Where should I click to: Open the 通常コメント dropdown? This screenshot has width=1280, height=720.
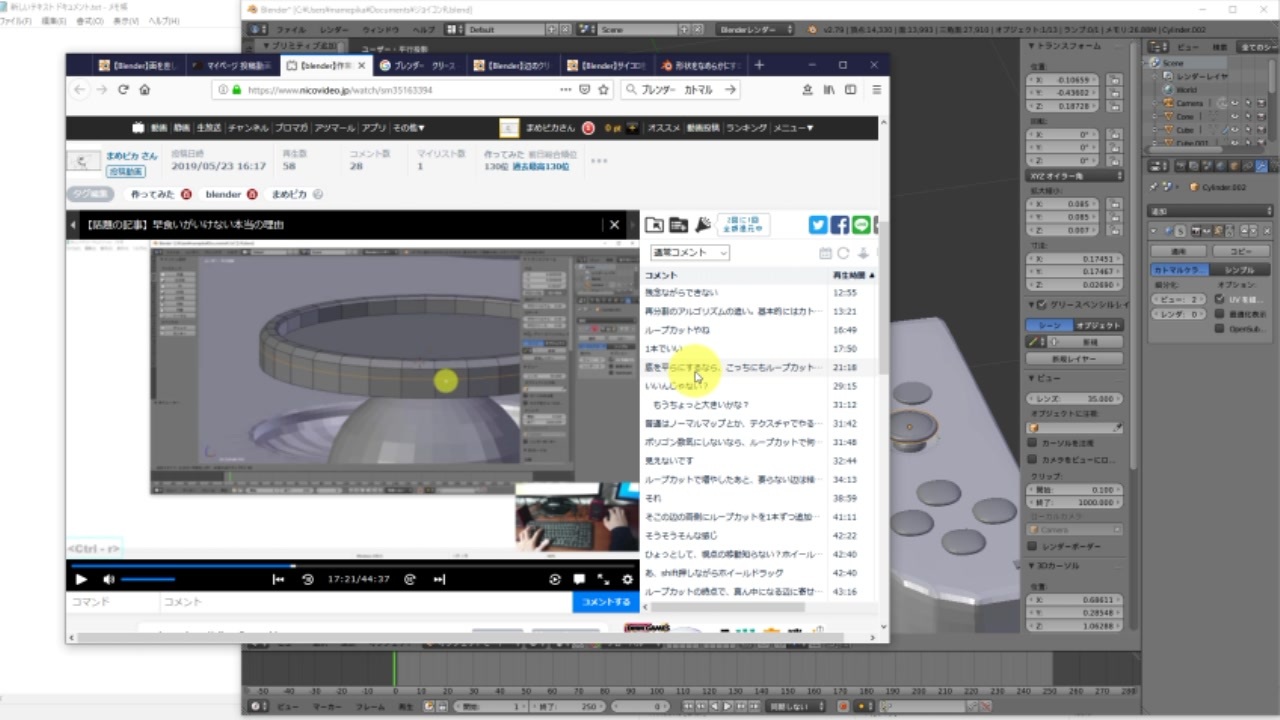(x=689, y=253)
